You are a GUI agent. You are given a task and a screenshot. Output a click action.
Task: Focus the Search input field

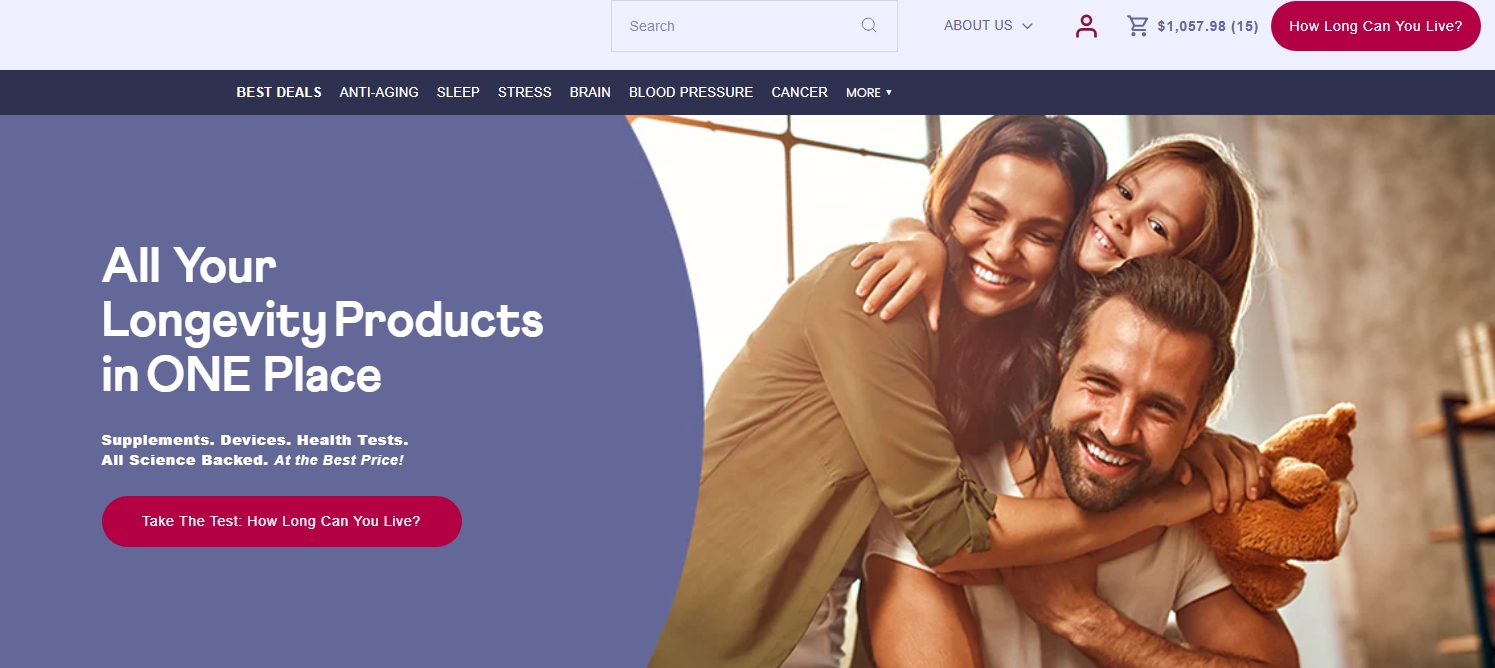click(x=754, y=26)
